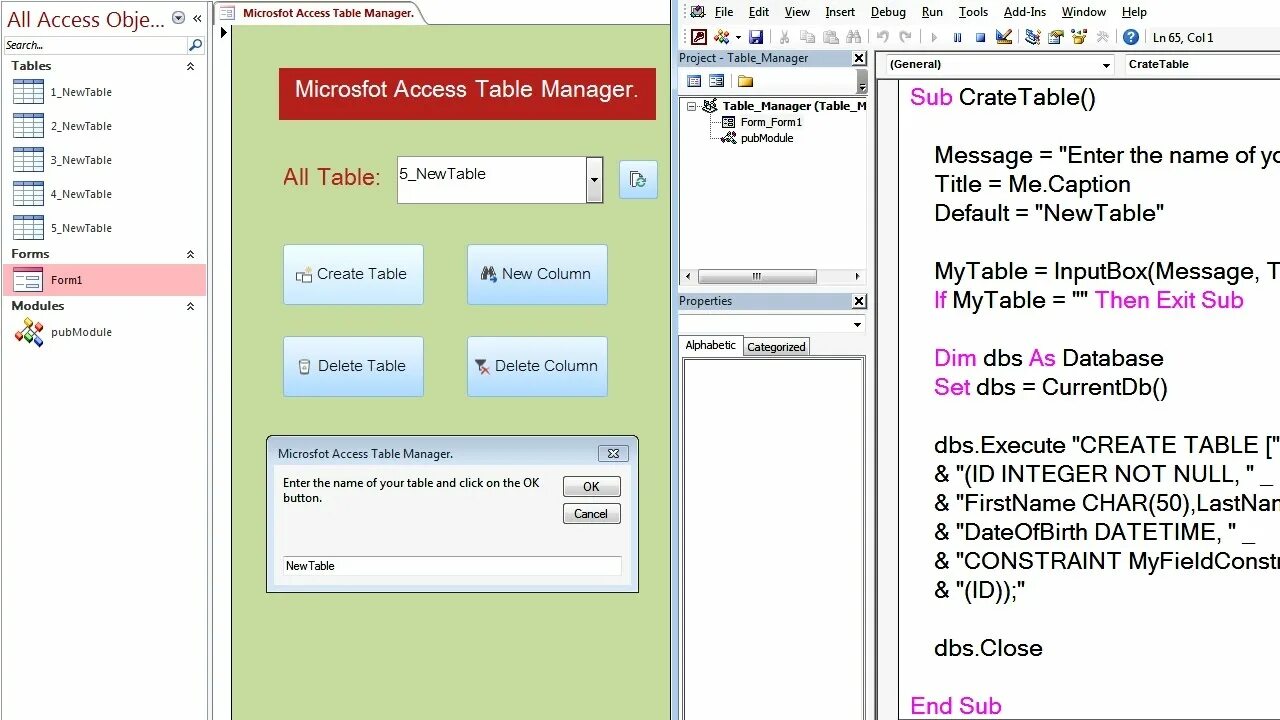Save the project with the floppy disk icon
The width and height of the screenshot is (1280, 720).
pyautogui.click(x=756, y=37)
